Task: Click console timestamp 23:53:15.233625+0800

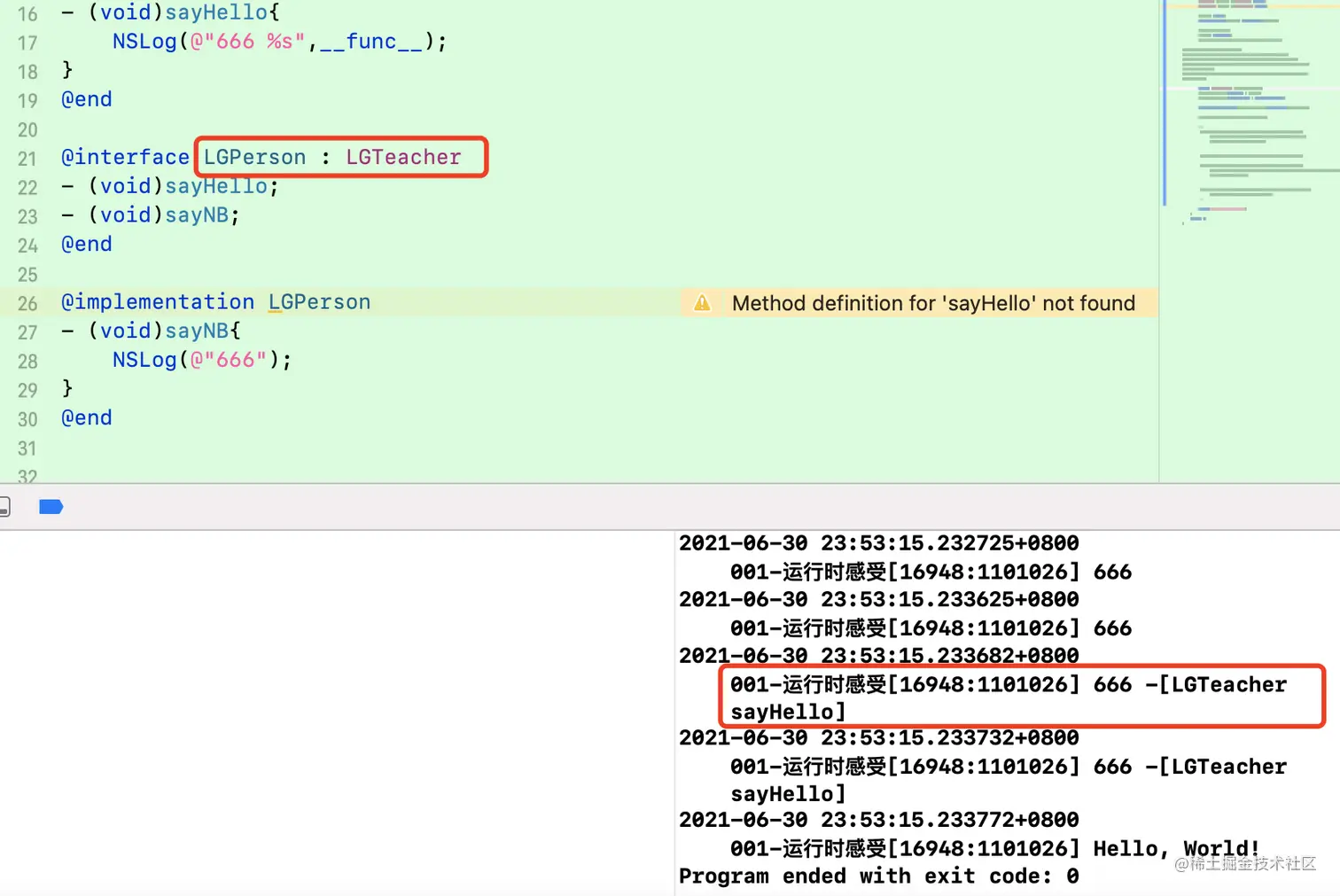Action: click(x=949, y=599)
